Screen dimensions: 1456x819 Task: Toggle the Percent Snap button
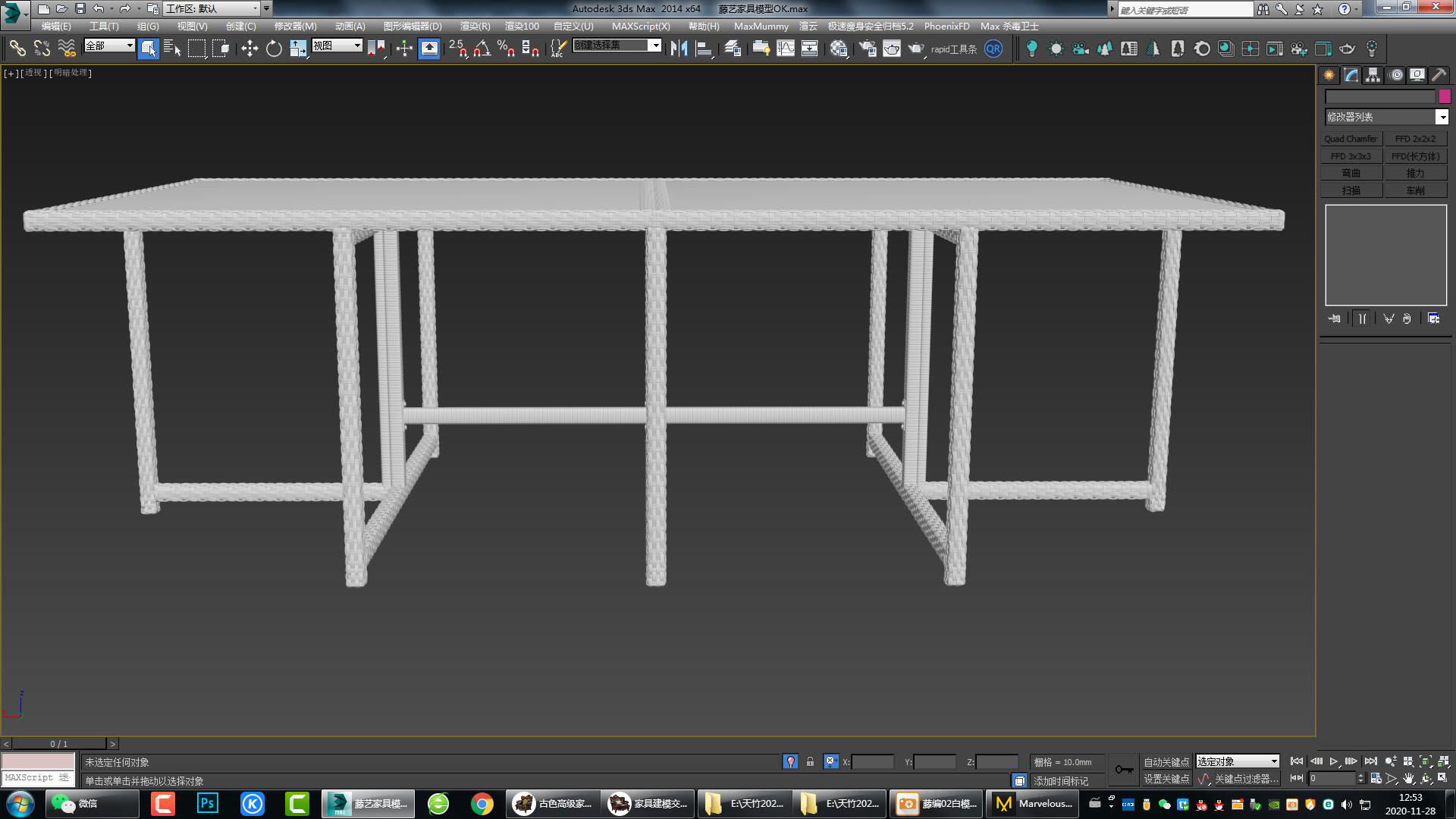click(504, 48)
